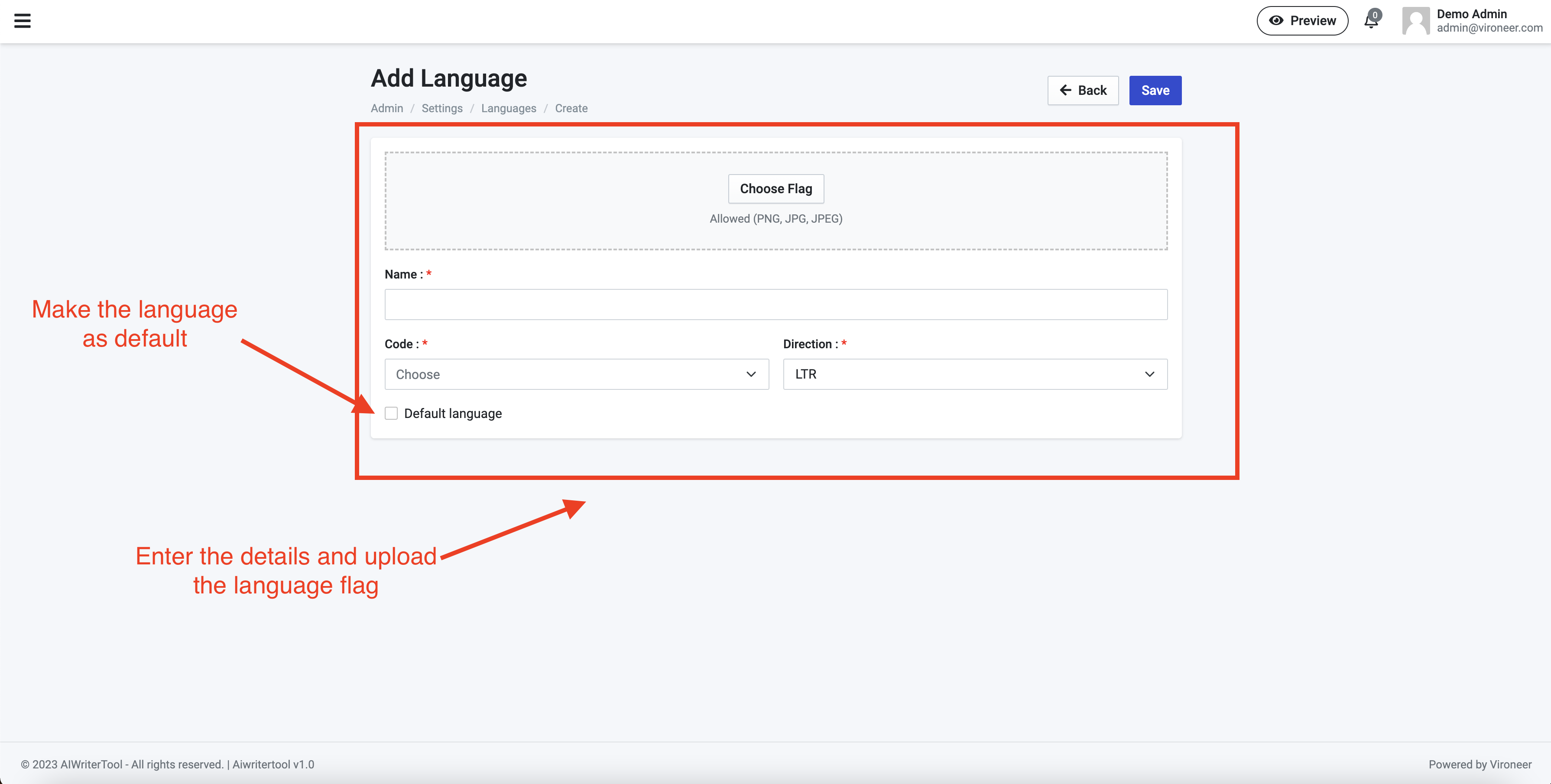Open the hamburger sidebar menu
1551x784 pixels.
(x=22, y=21)
